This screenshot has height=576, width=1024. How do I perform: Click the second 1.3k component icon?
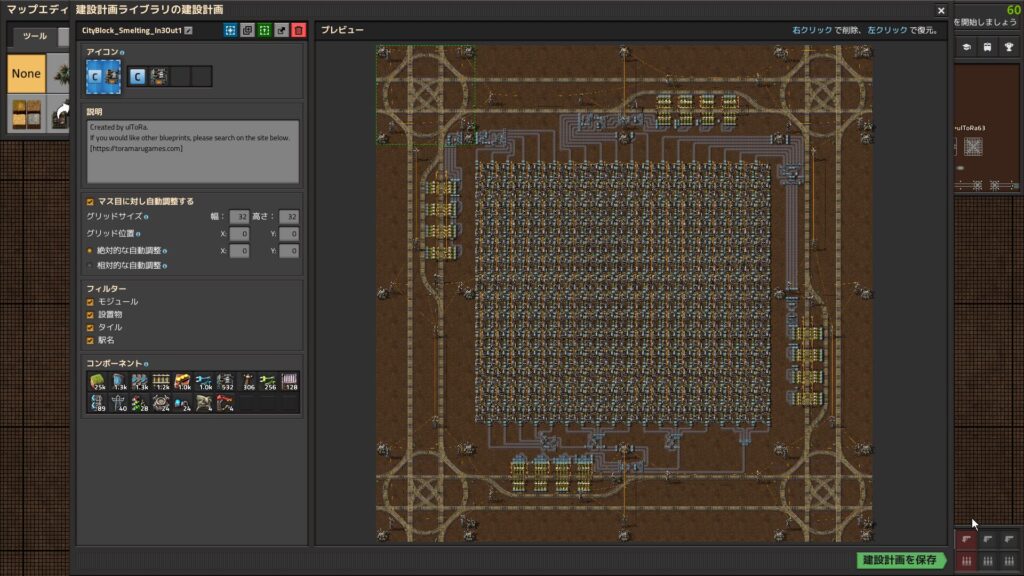140,382
